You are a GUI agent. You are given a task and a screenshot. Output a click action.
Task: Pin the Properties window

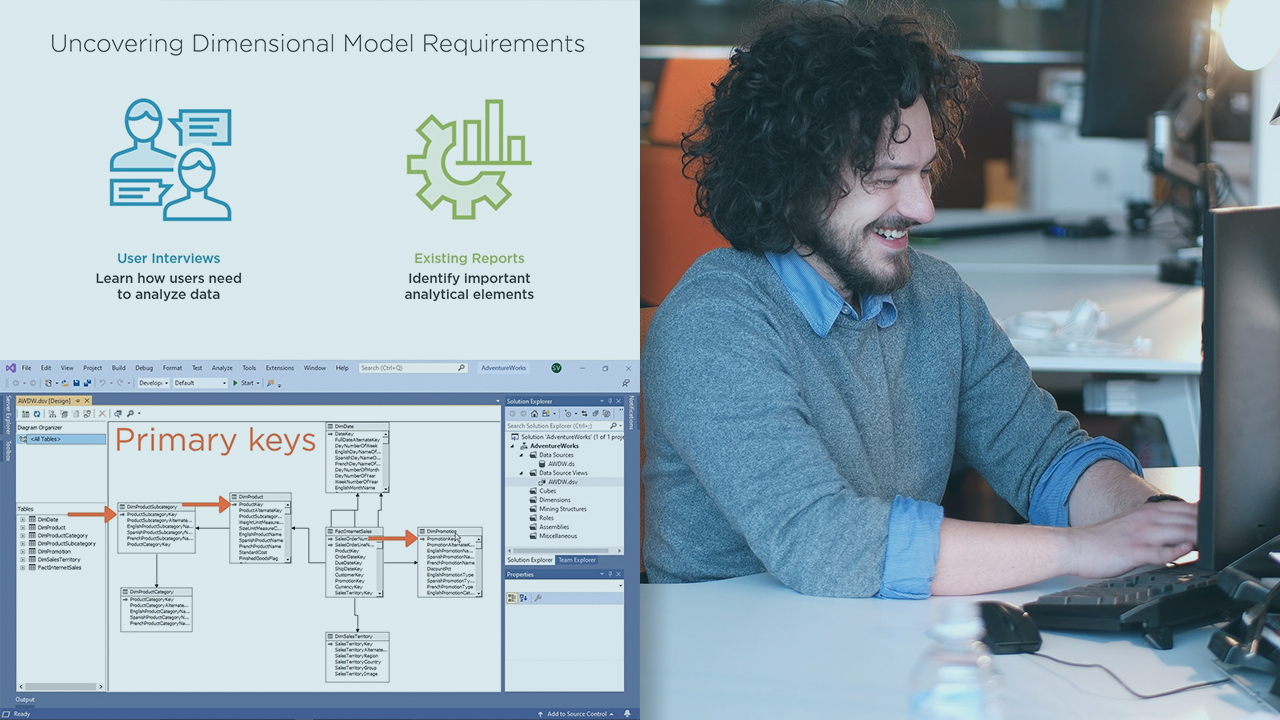click(x=610, y=572)
